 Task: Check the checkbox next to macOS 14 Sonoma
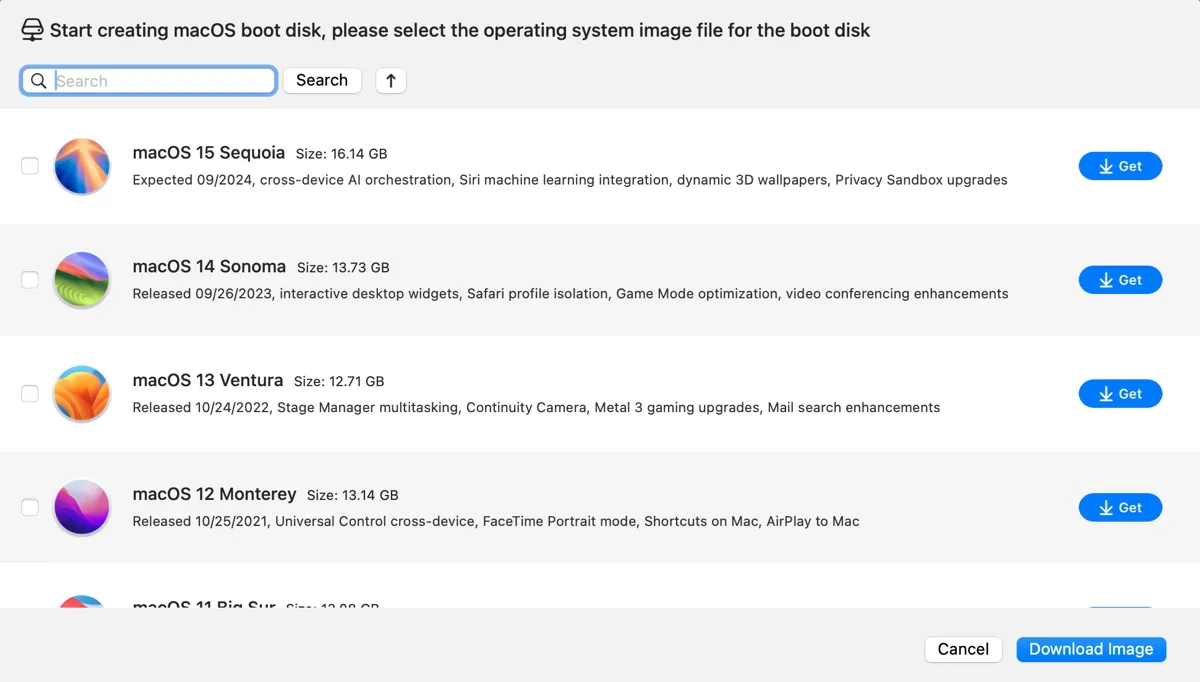click(x=30, y=280)
